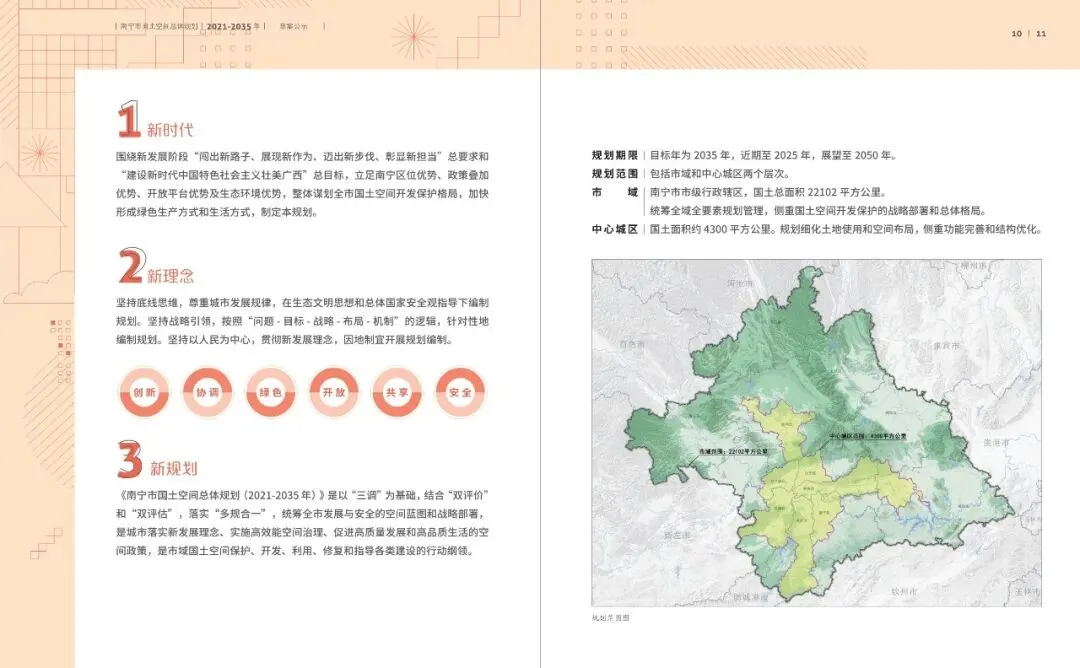Click the 新时代 section heading
Viewport: 1080px width, 668px height.
coord(170,129)
